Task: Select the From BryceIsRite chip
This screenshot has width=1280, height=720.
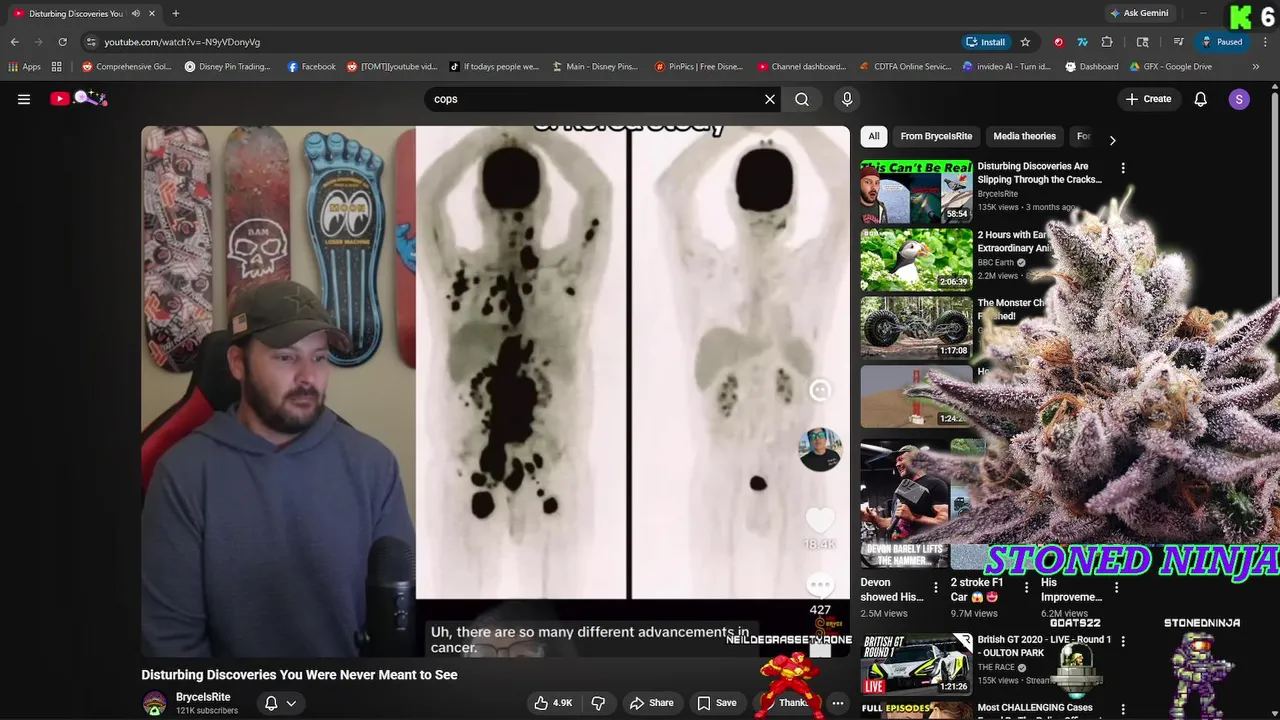Action: 936,136
